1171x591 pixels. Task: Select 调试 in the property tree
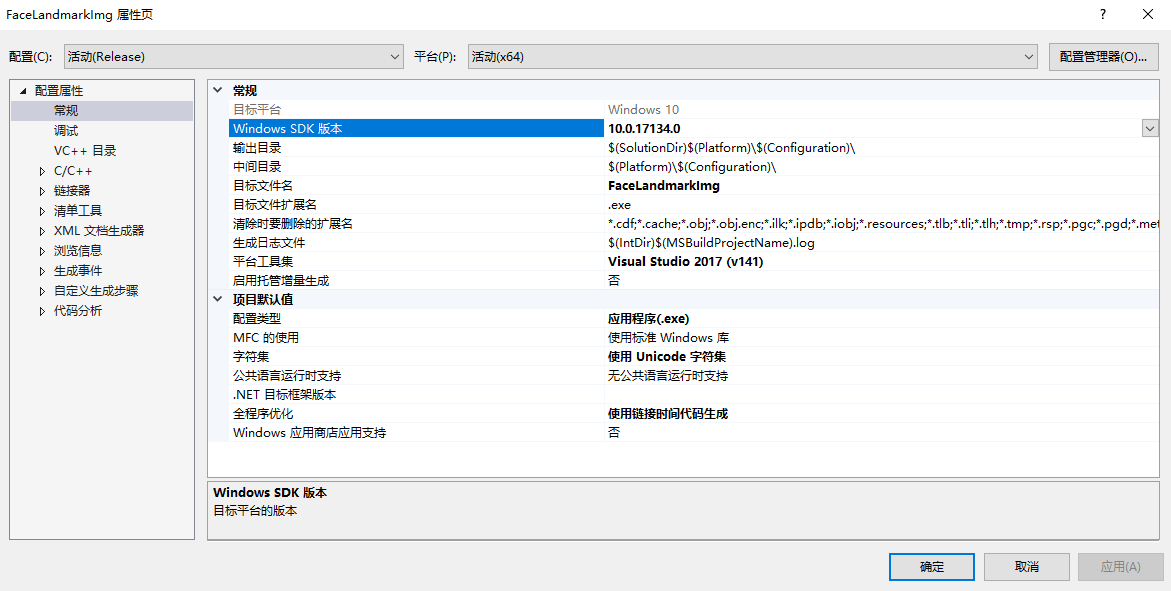coord(66,131)
